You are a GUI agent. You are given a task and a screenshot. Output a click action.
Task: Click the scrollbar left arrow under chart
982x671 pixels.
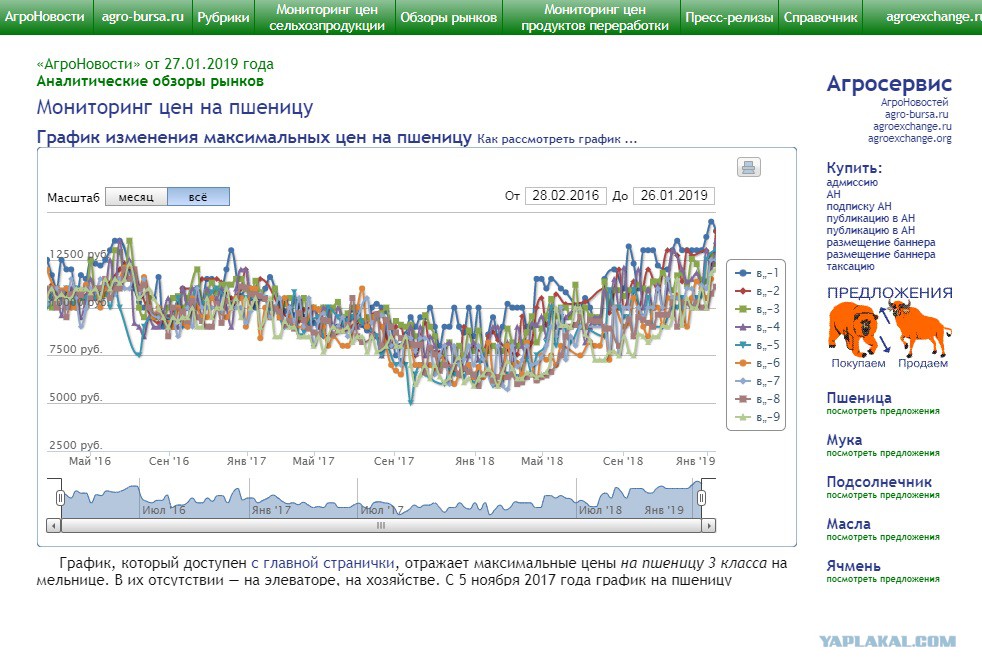(54, 526)
